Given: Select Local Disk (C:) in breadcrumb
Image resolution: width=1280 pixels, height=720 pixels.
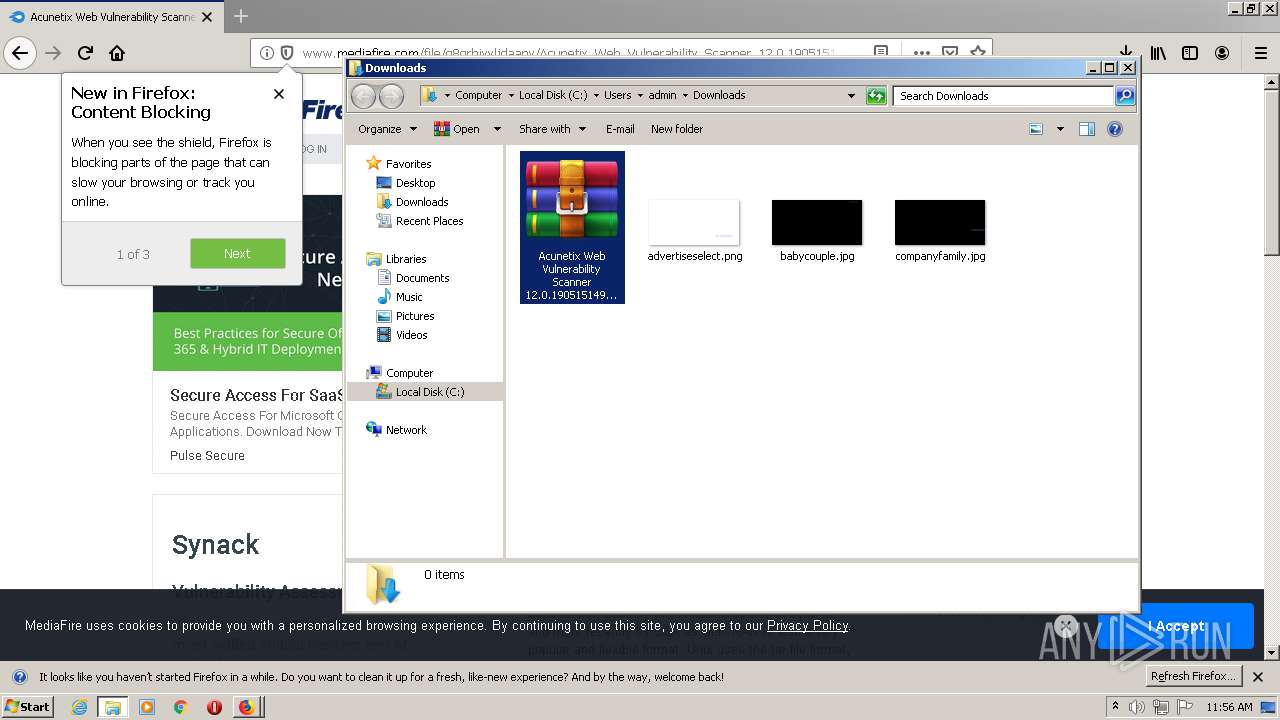Looking at the screenshot, I should pos(553,95).
